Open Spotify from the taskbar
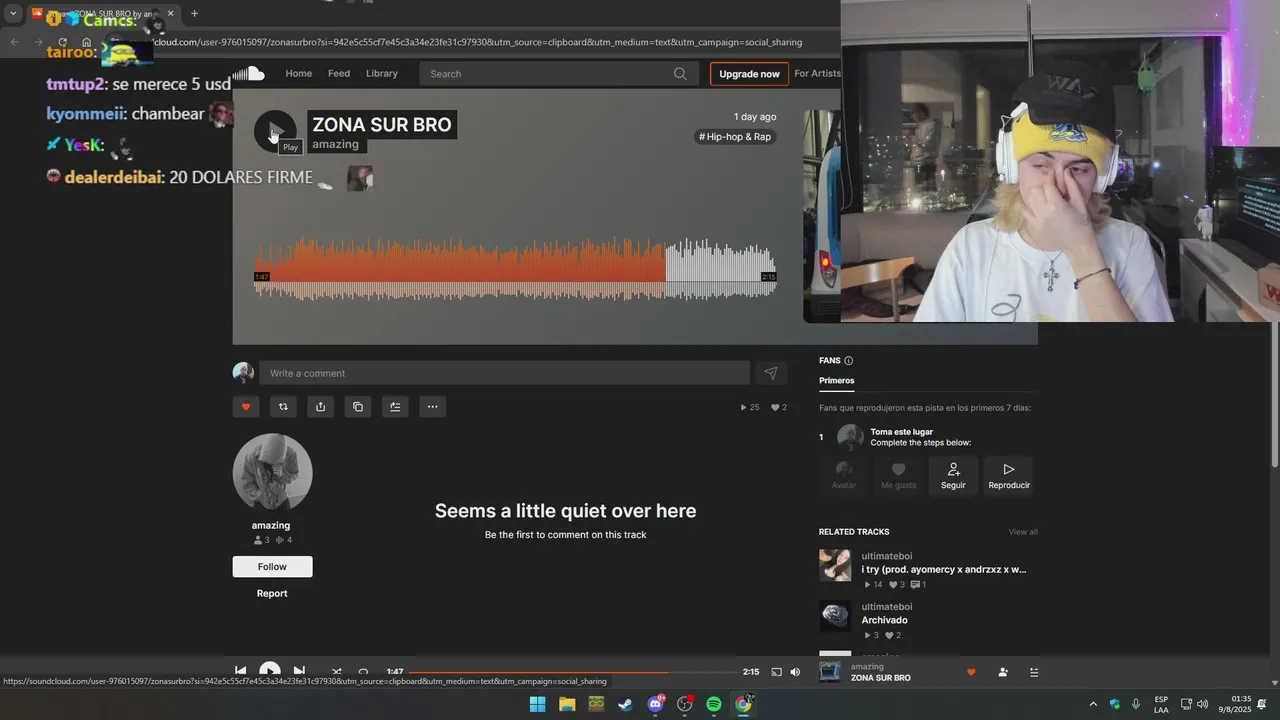This screenshot has width=1280, height=720. pos(714,704)
